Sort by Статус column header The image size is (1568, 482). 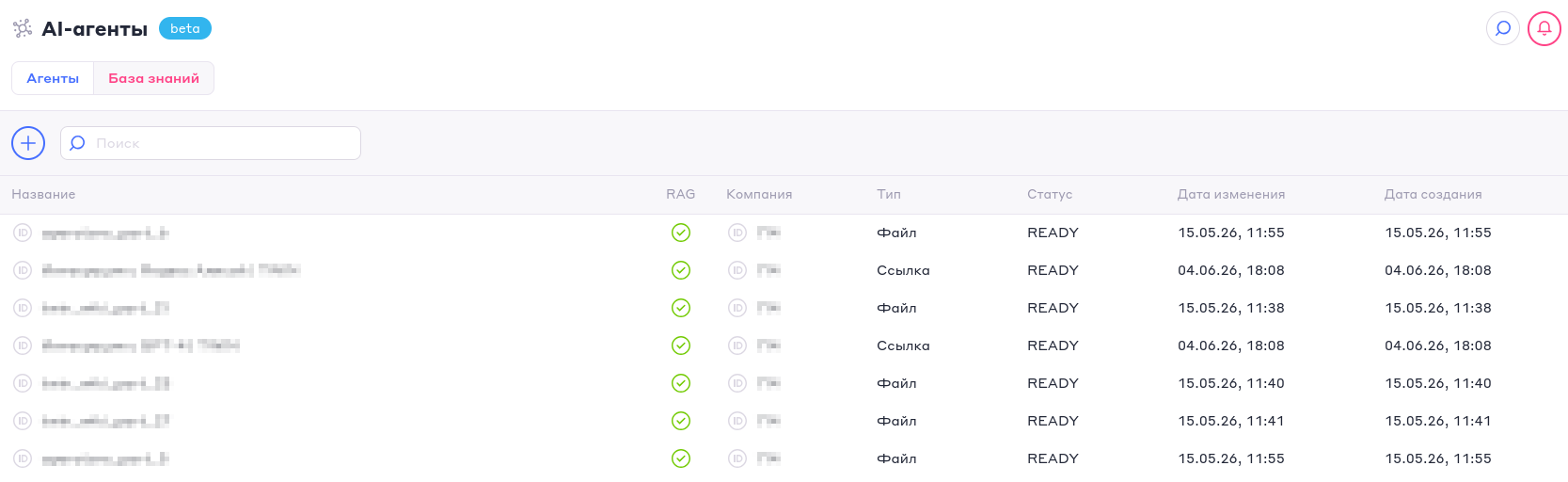pyautogui.click(x=1050, y=194)
